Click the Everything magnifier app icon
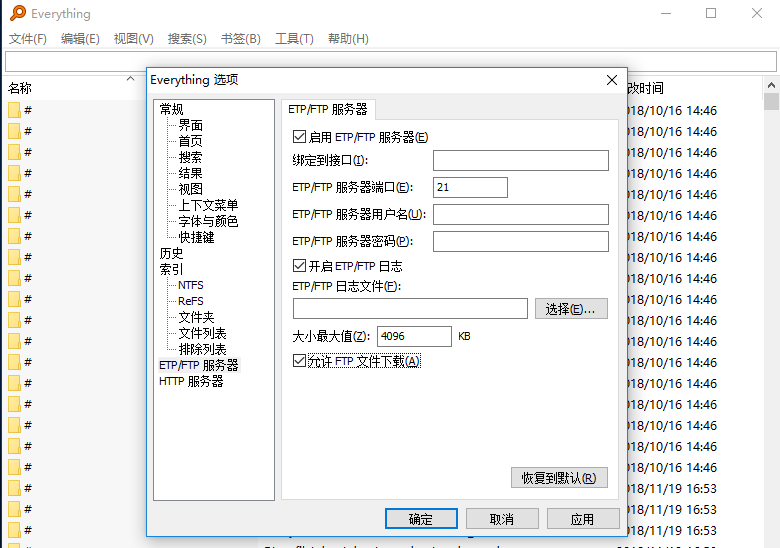Image resolution: width=780 pixels, height=548 pixels. pyautogui.click(x=18, y=13)
